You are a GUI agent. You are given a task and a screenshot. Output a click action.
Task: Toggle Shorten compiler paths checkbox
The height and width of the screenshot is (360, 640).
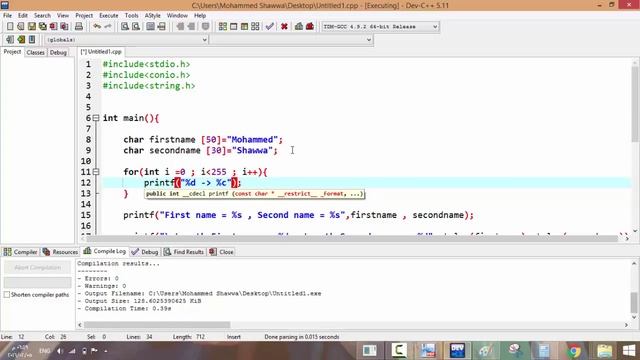[7, 295]
